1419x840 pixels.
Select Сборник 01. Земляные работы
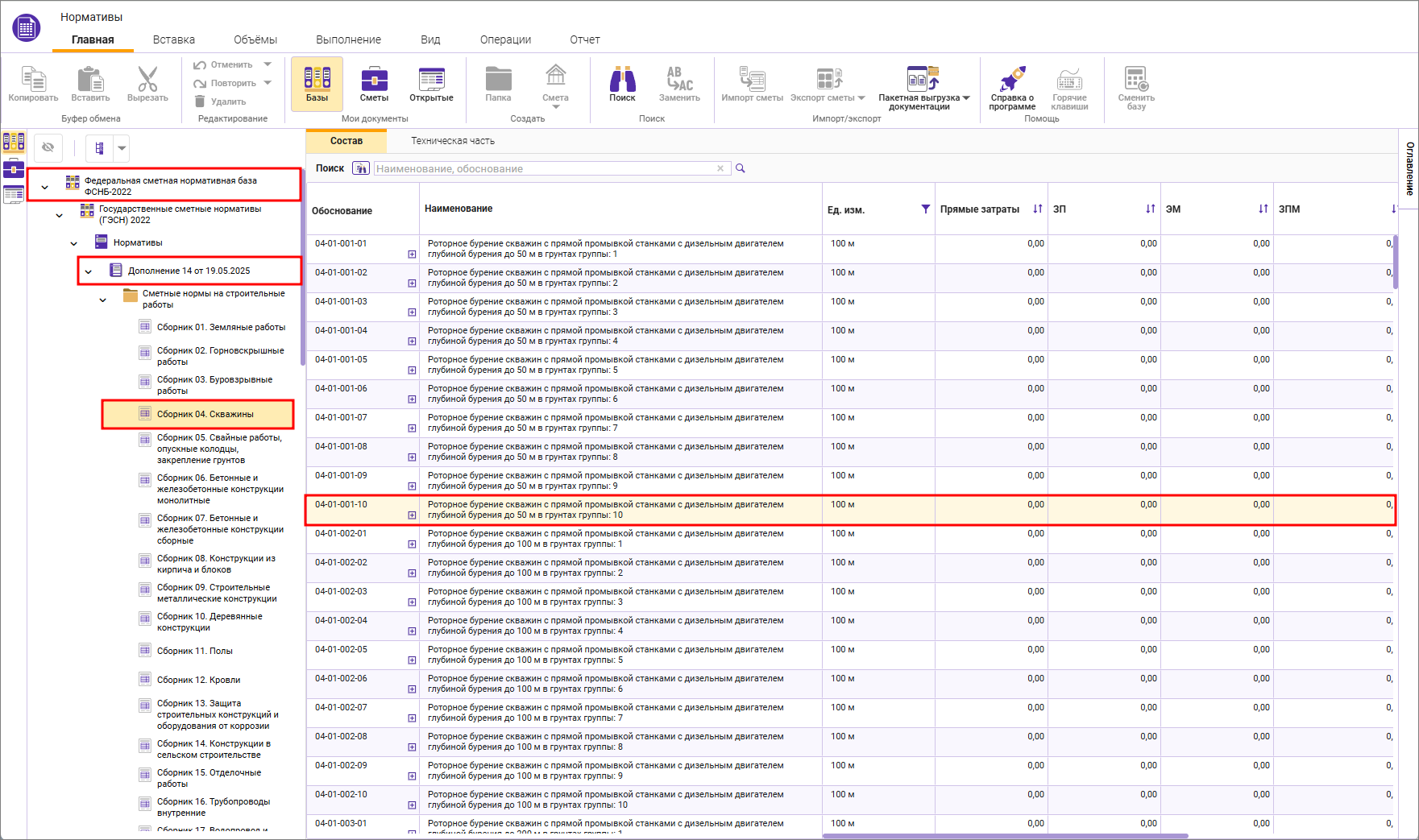[221, 327]
